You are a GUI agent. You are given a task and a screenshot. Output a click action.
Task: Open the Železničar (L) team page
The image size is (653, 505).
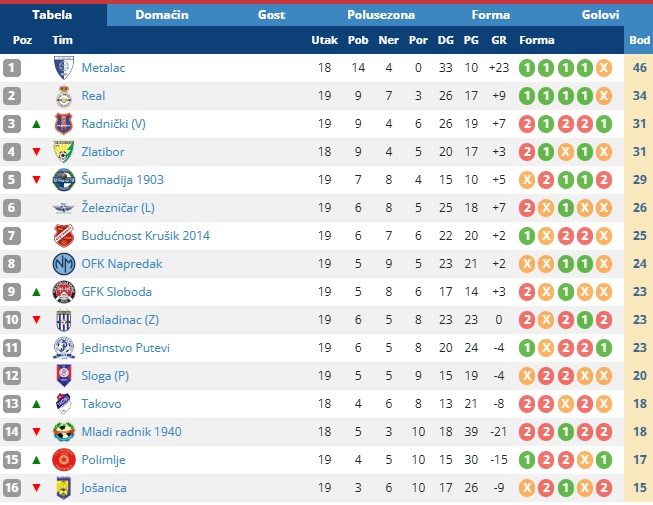pos(118,208)
